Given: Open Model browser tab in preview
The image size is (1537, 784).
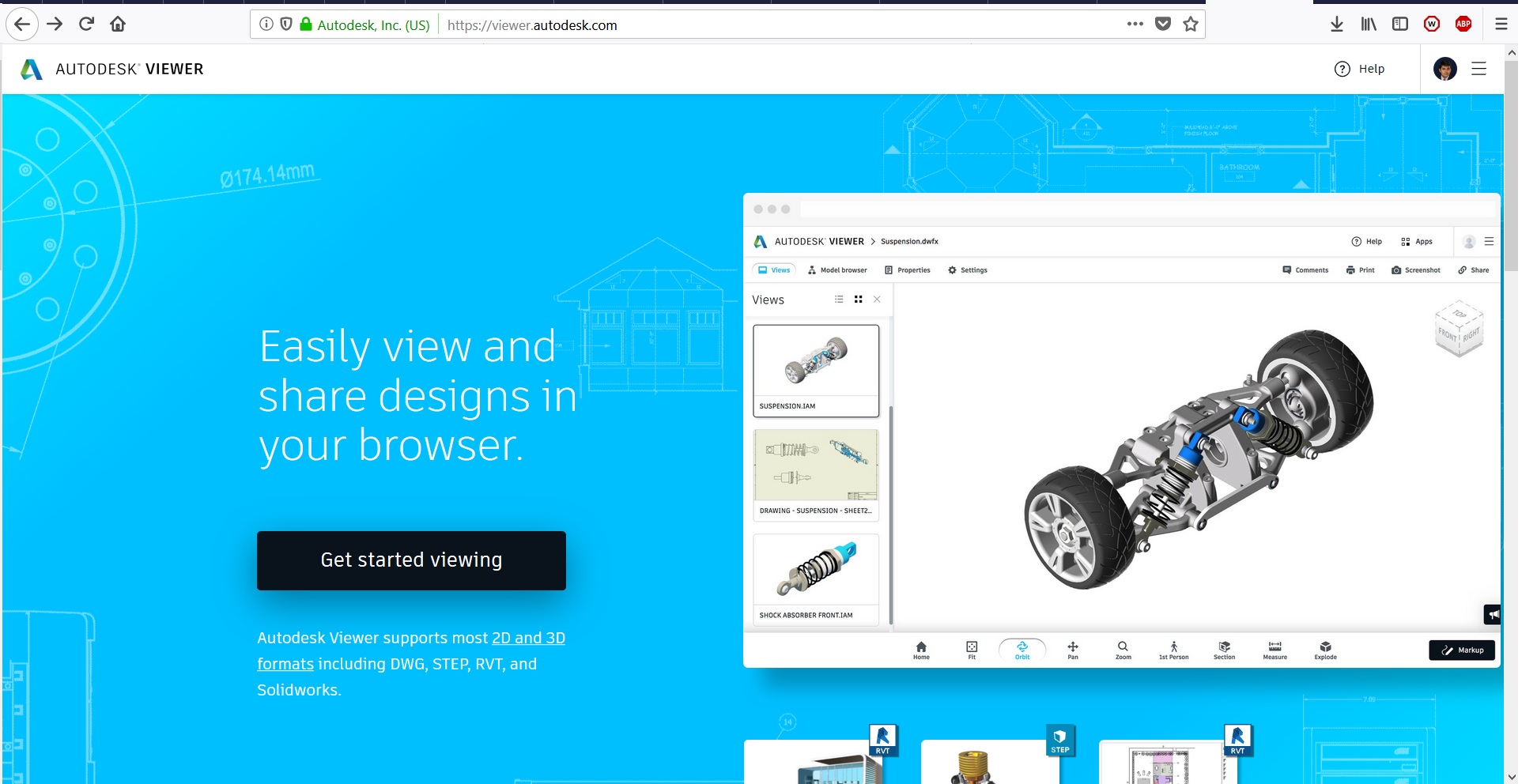Looking at the screenshot, I should (x=837, y=270).
